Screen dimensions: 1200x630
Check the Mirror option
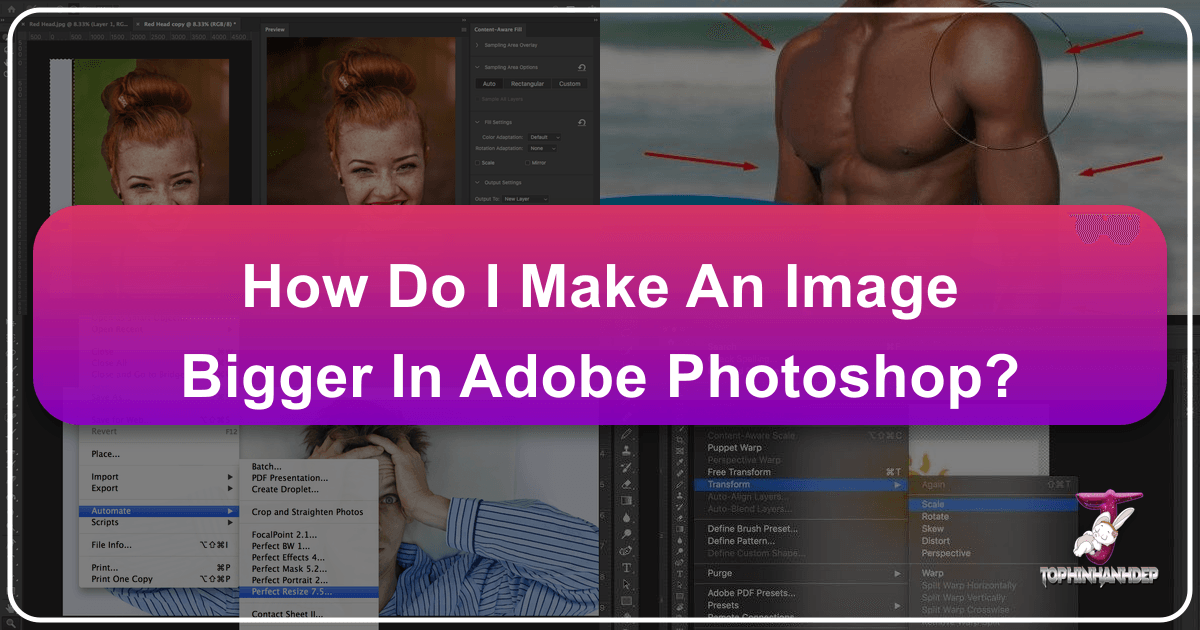[x=528, y=163]
